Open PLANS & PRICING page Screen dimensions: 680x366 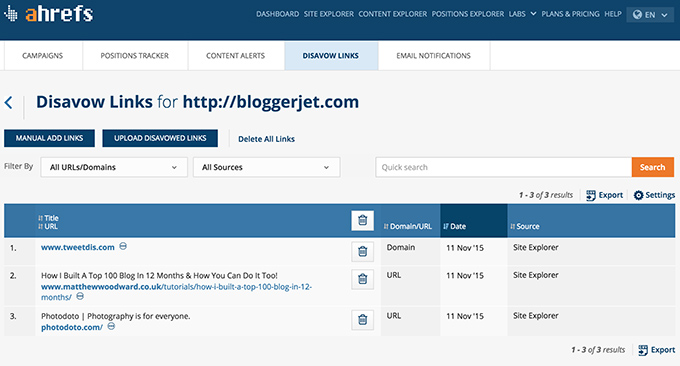570,14
